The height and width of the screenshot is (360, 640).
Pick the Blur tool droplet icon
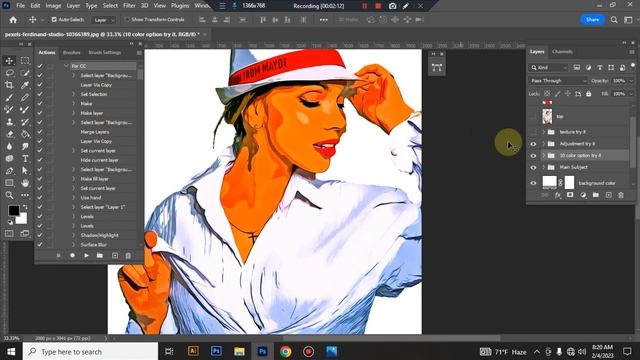tap(9, 146)
